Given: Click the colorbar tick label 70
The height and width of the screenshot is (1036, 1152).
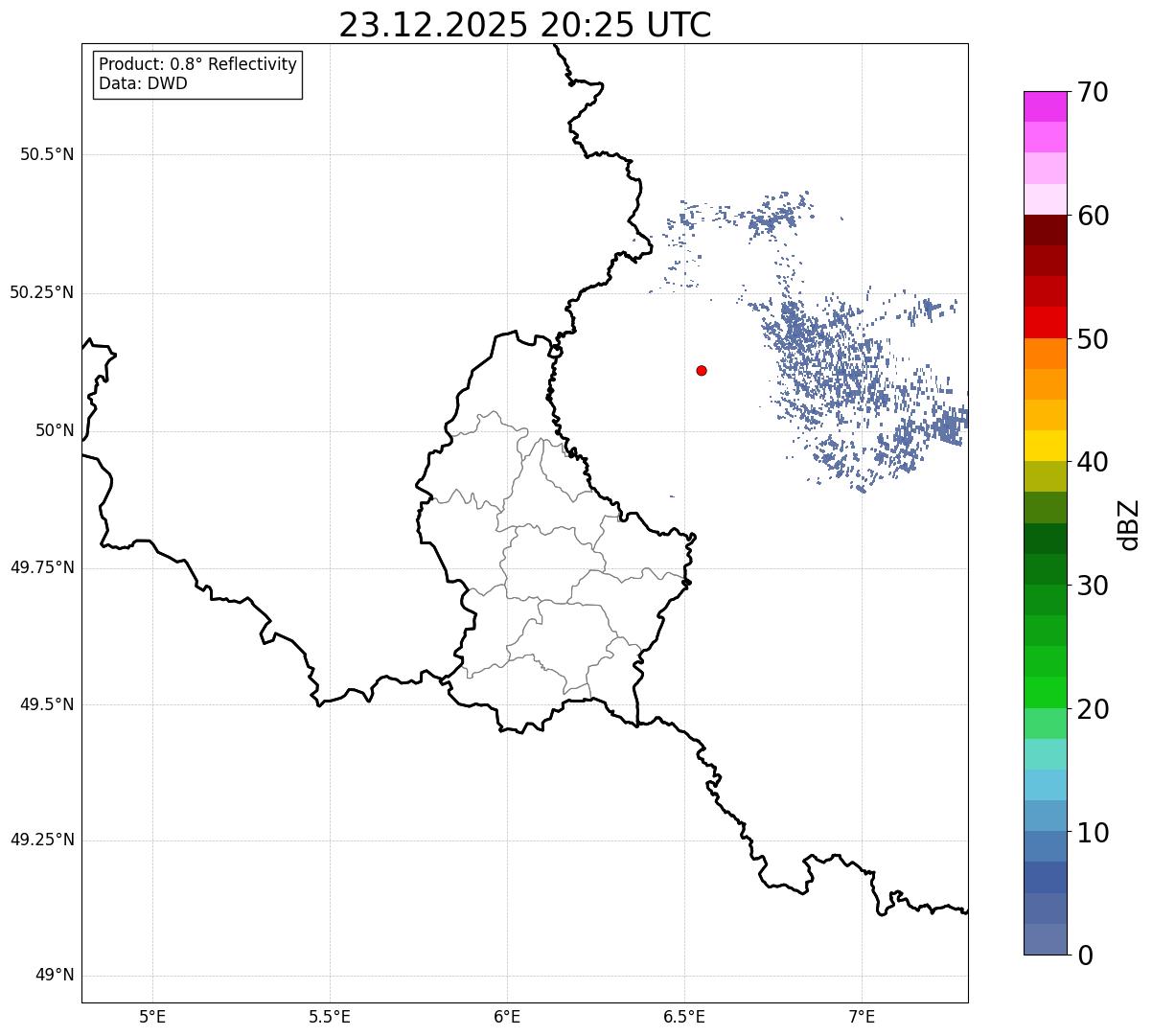Looking at the screenshot, I should pyautogui.click(x=1093, y=92).
